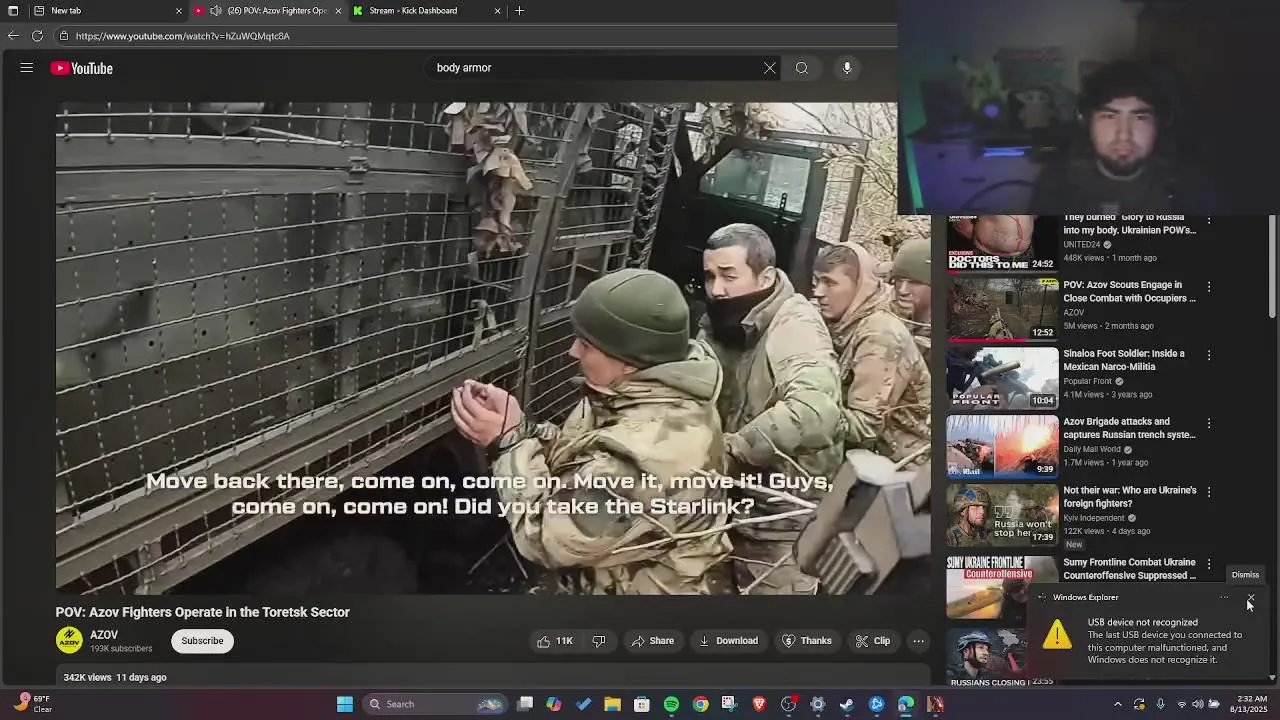The image size is (1280, 720).
Task: Go back using the browser back arrow
Action: click(x=13, y=36)
